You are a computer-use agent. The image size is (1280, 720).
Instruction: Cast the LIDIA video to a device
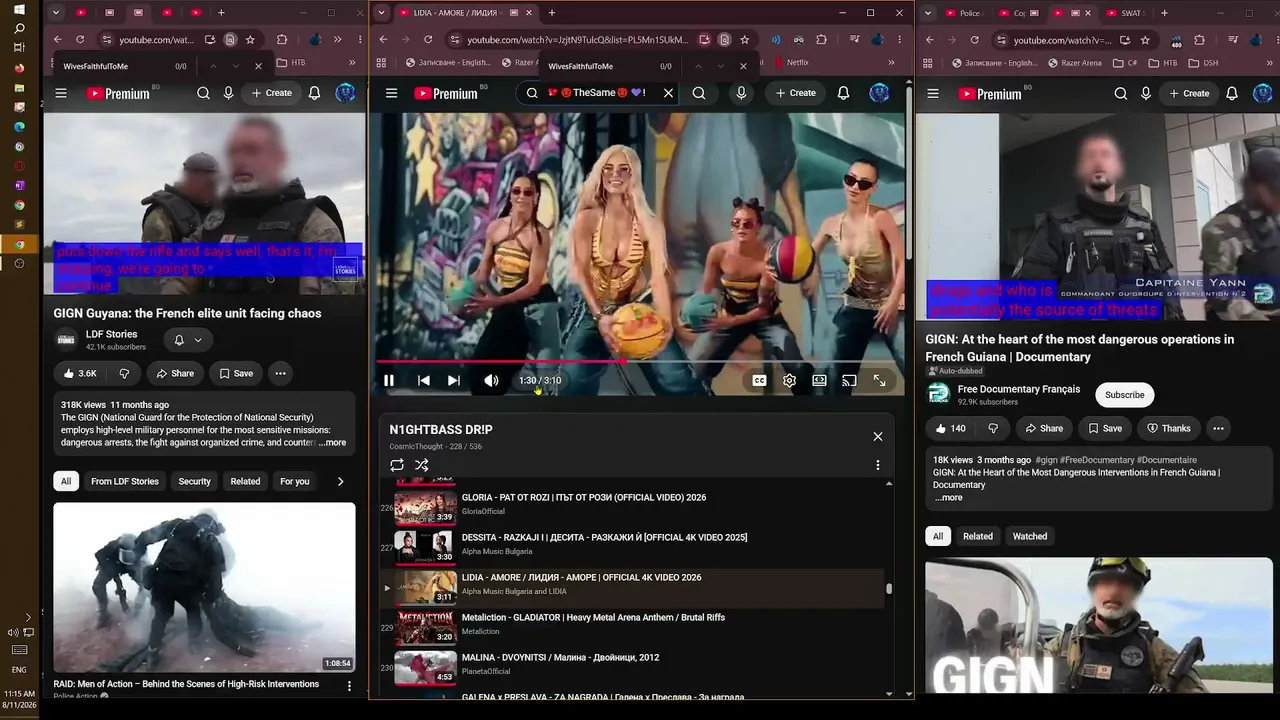tap(849, 381)
